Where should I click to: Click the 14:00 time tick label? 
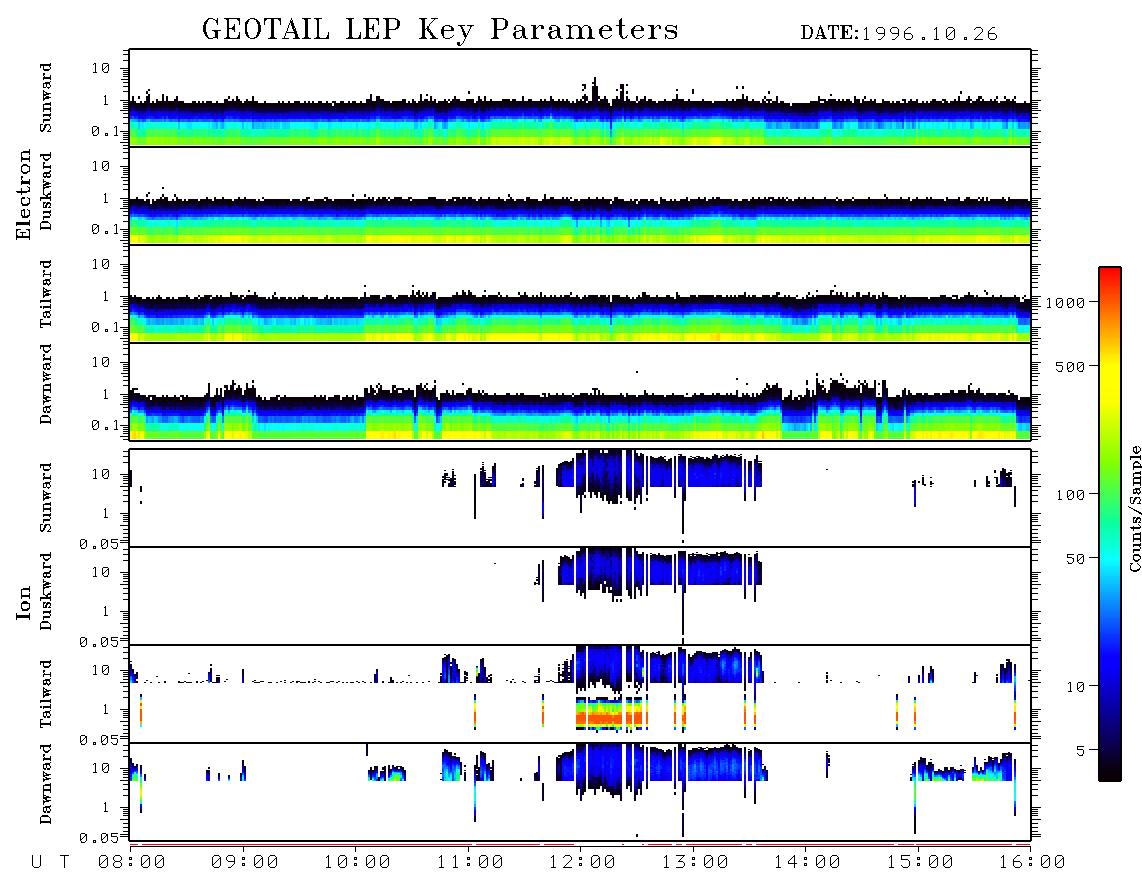tap(807, 862)
